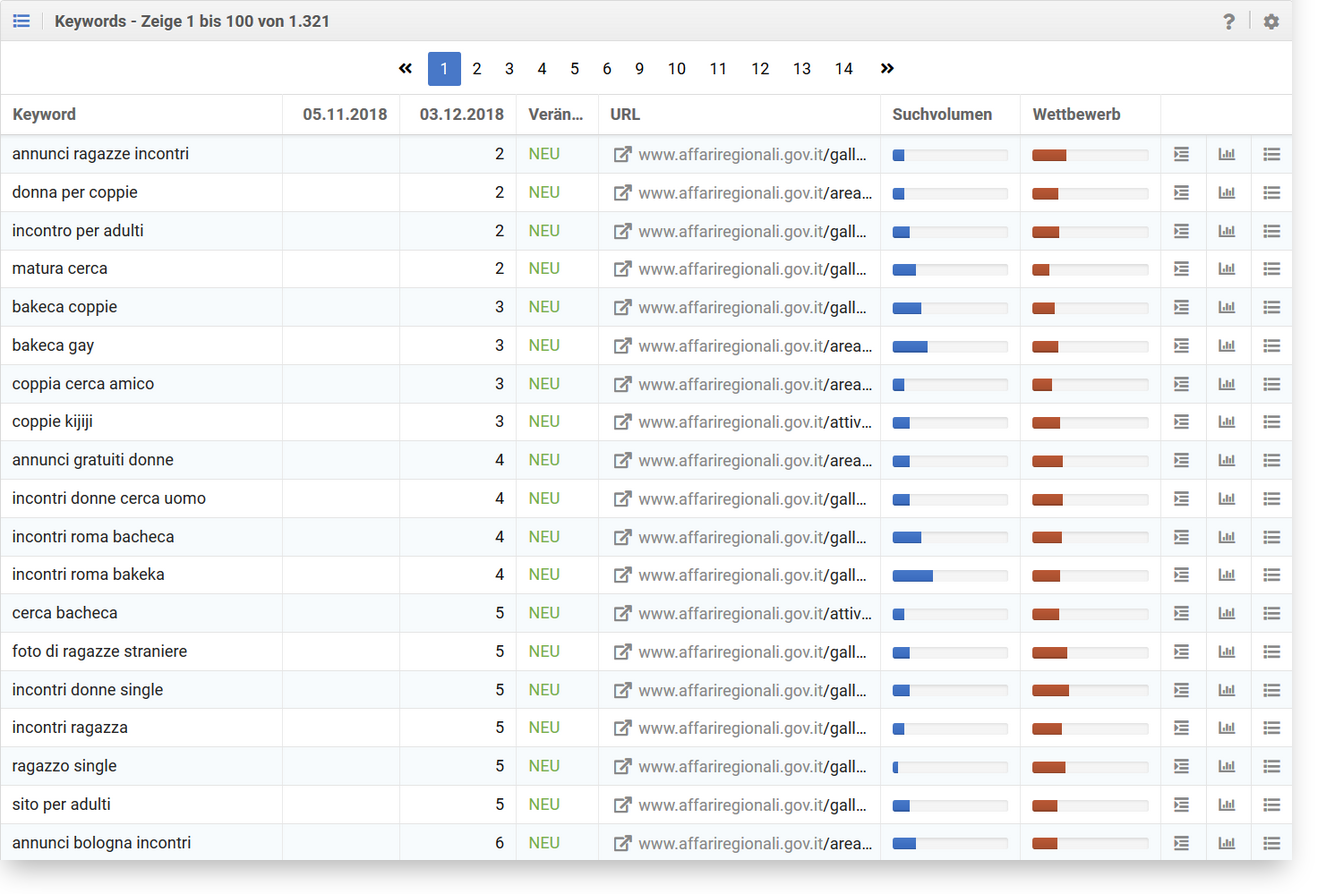Image resolution: width=1325 pixels, height=894 pixels.
Task: Show chart icon for matura cerca row
Action: tap(1226, 269)
